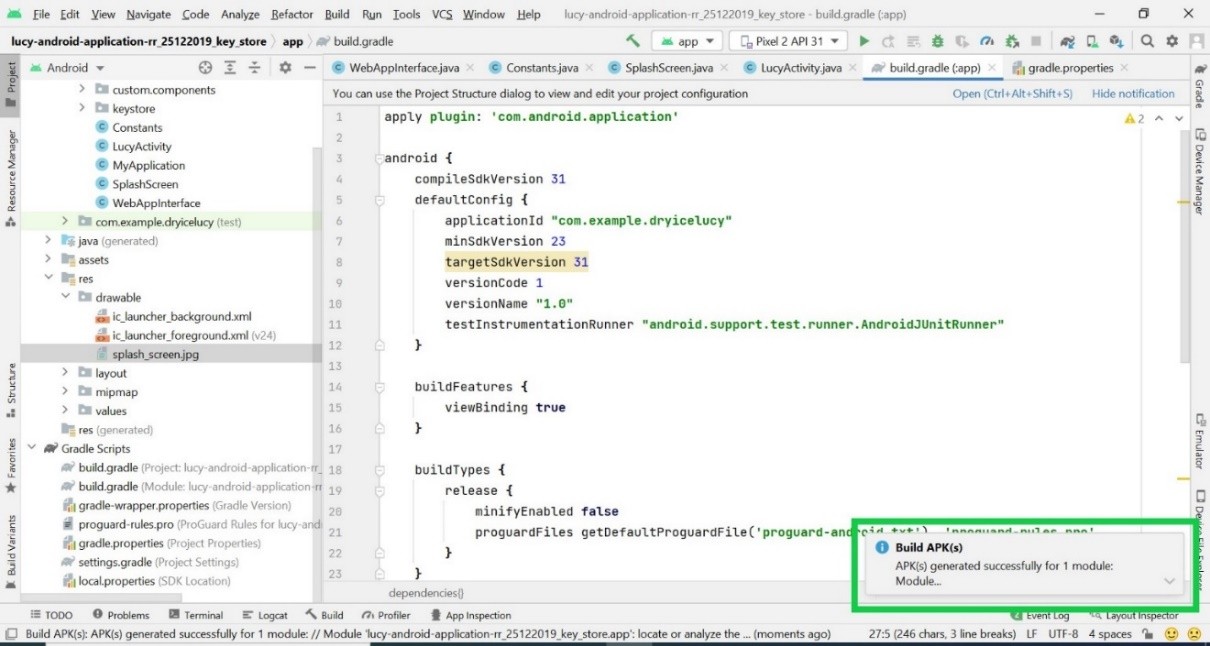Open the Refactor menu
This screenshot has height=646, width=1210.
point(291,14)
